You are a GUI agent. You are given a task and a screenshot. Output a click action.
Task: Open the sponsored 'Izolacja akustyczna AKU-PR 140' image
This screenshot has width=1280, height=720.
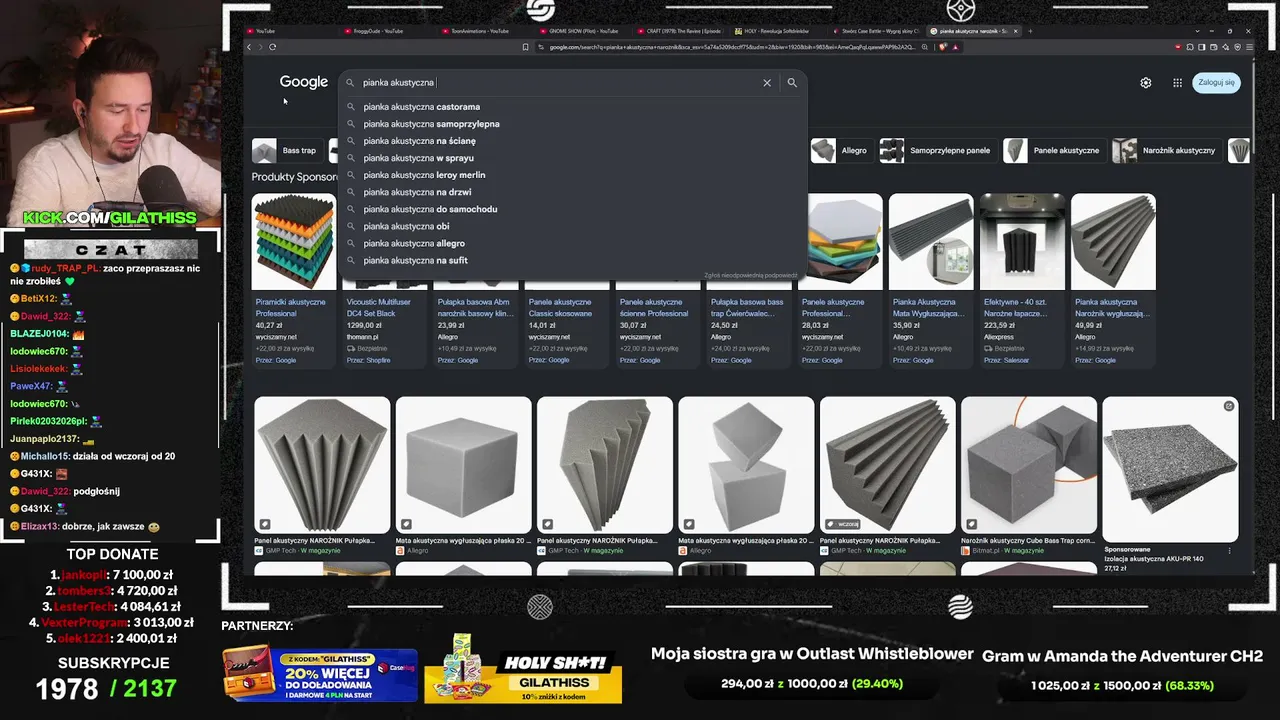1170,470
